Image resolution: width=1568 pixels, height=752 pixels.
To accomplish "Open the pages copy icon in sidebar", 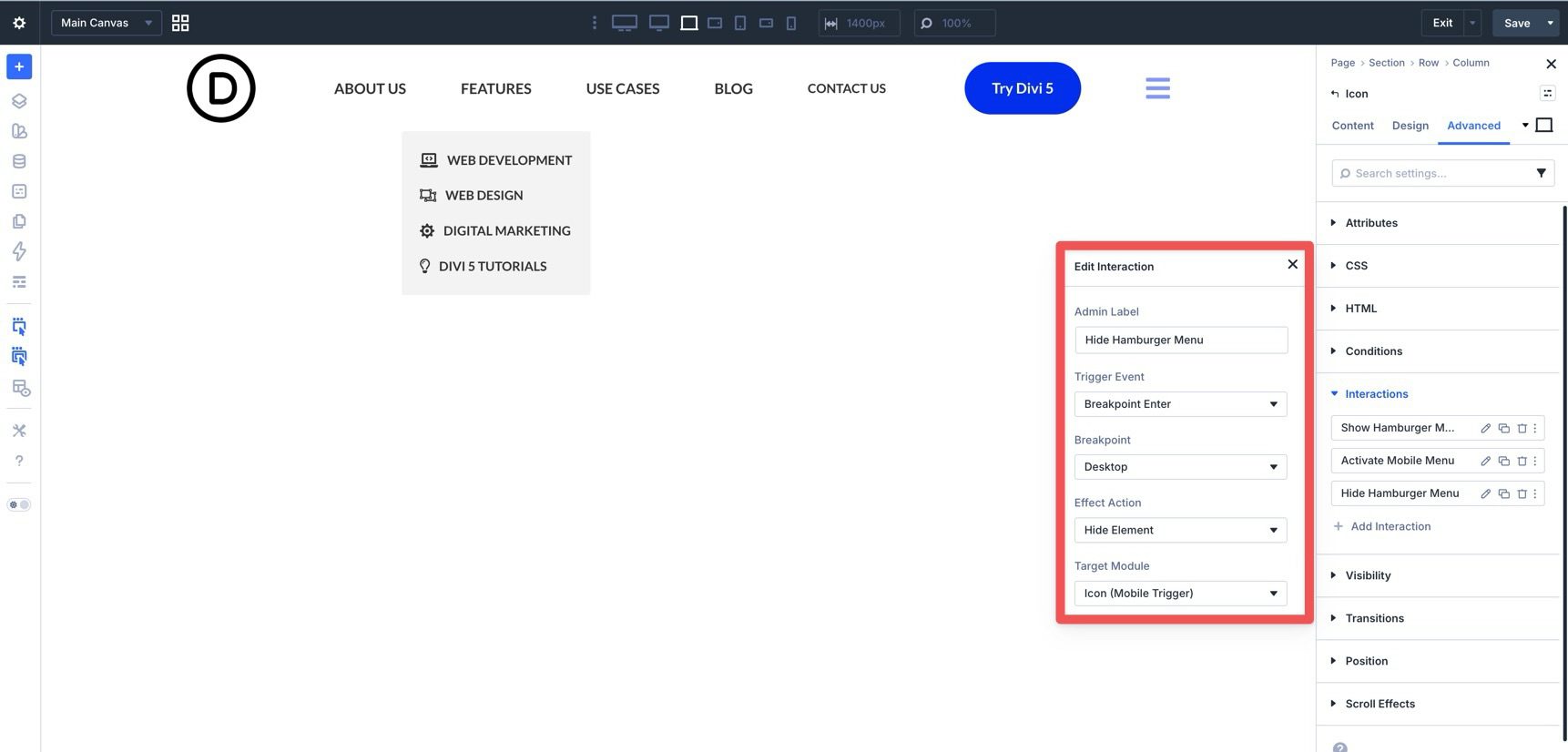I will pyautogui.click(x=19, y=221).
